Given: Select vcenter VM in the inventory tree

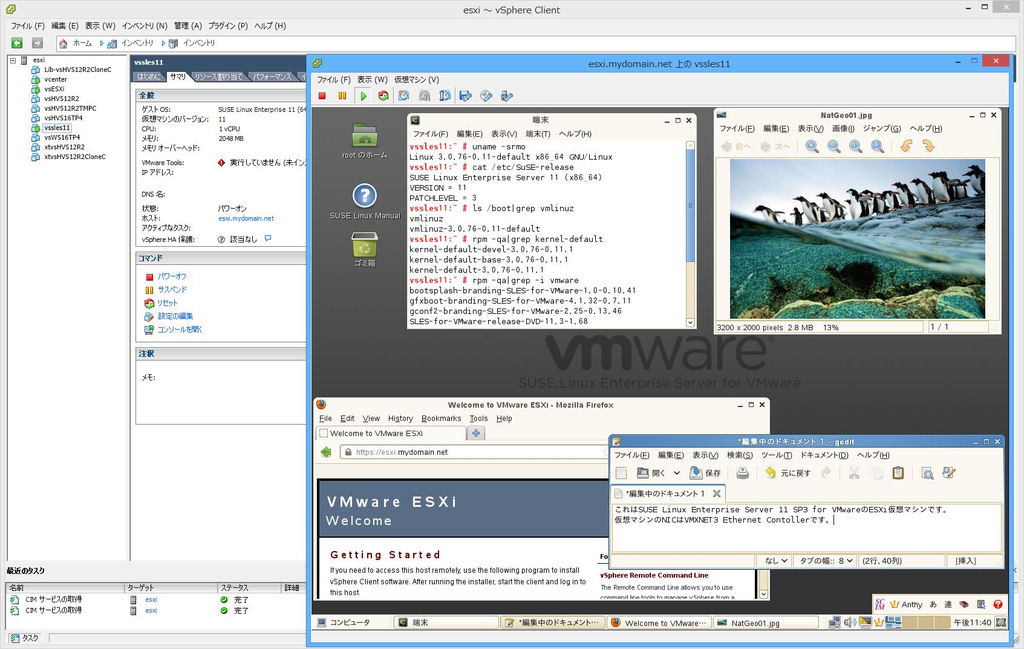Looking at the screenshot, I should click(x=56, y=79).
